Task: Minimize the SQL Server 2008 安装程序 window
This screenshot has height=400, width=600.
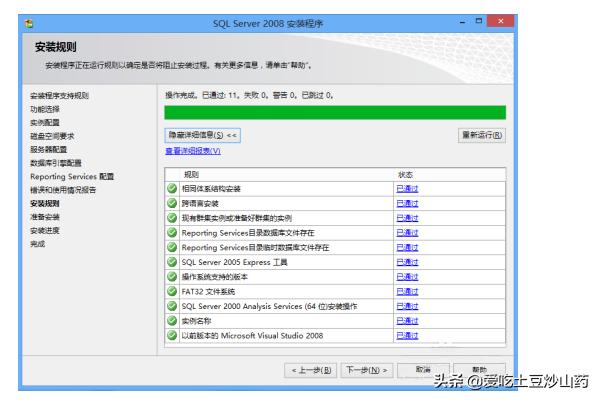Action: (462, 22)
